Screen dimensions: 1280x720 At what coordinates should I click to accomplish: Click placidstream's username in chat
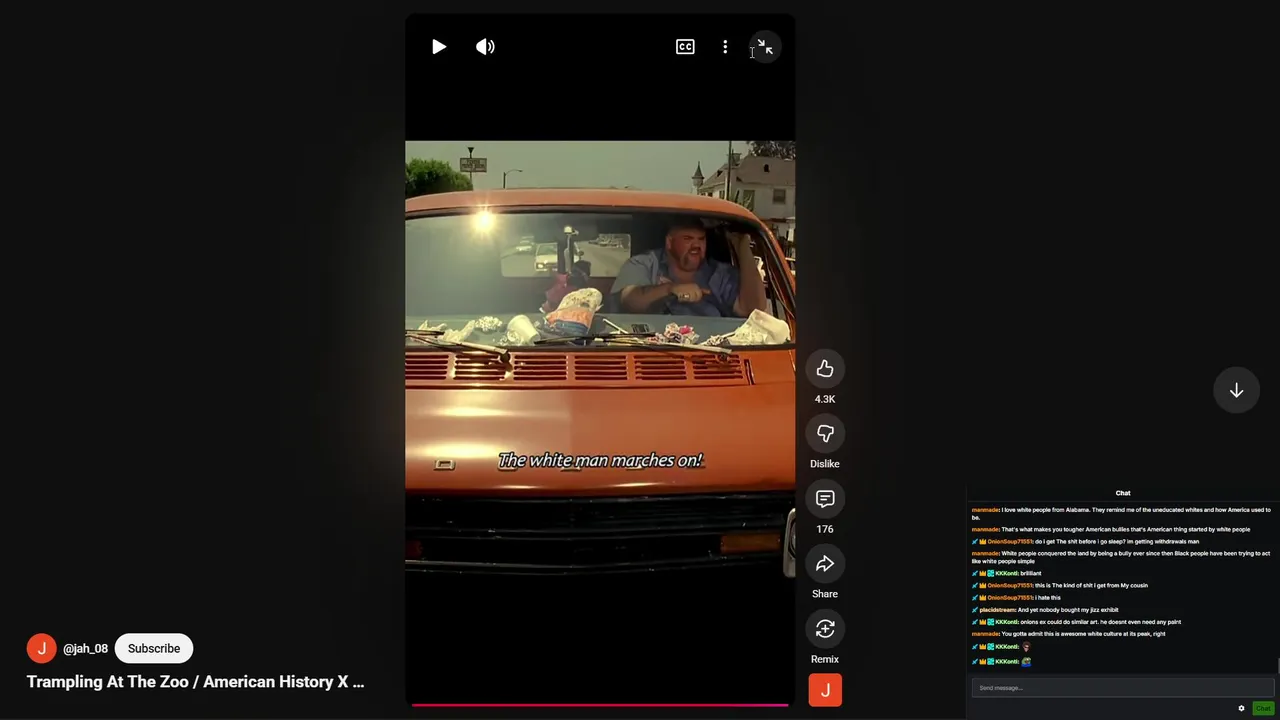click(996, 610)
